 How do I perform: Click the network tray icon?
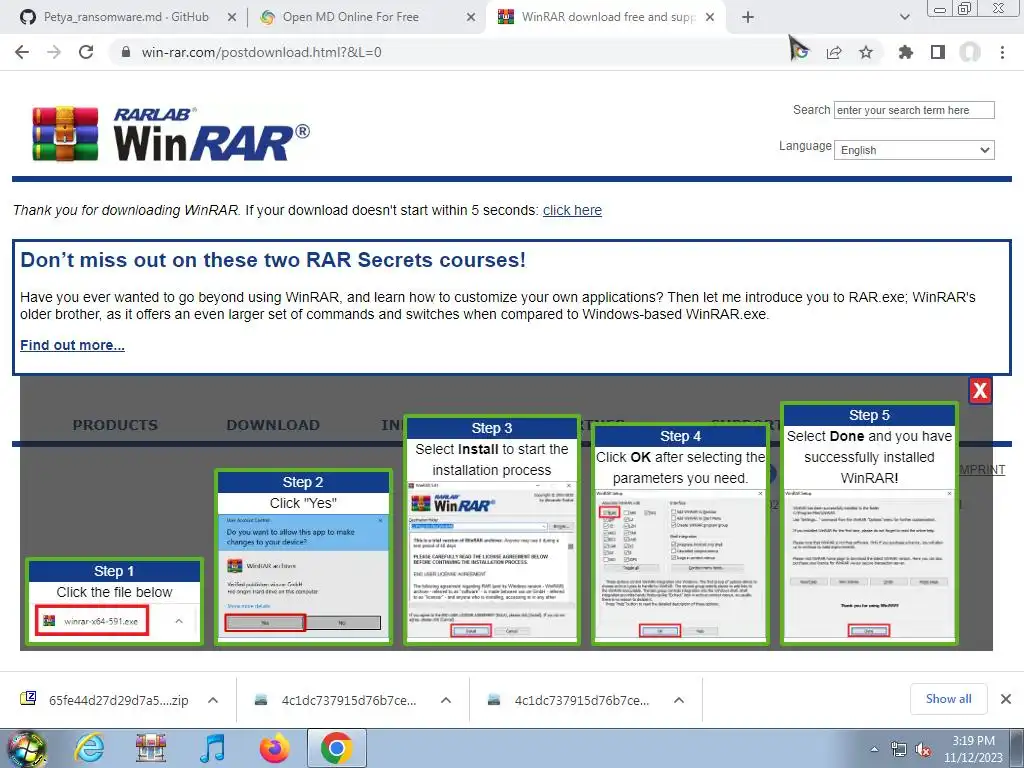point(899,750)
